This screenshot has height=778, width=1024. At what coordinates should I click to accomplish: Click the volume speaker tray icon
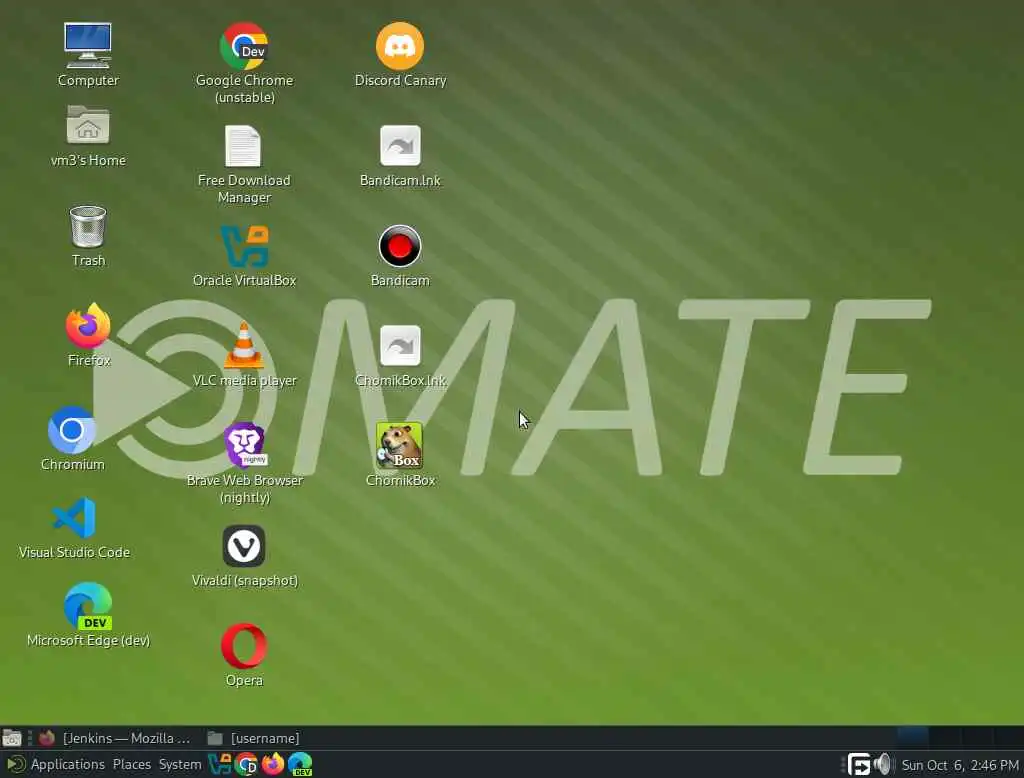coord(882,764)
